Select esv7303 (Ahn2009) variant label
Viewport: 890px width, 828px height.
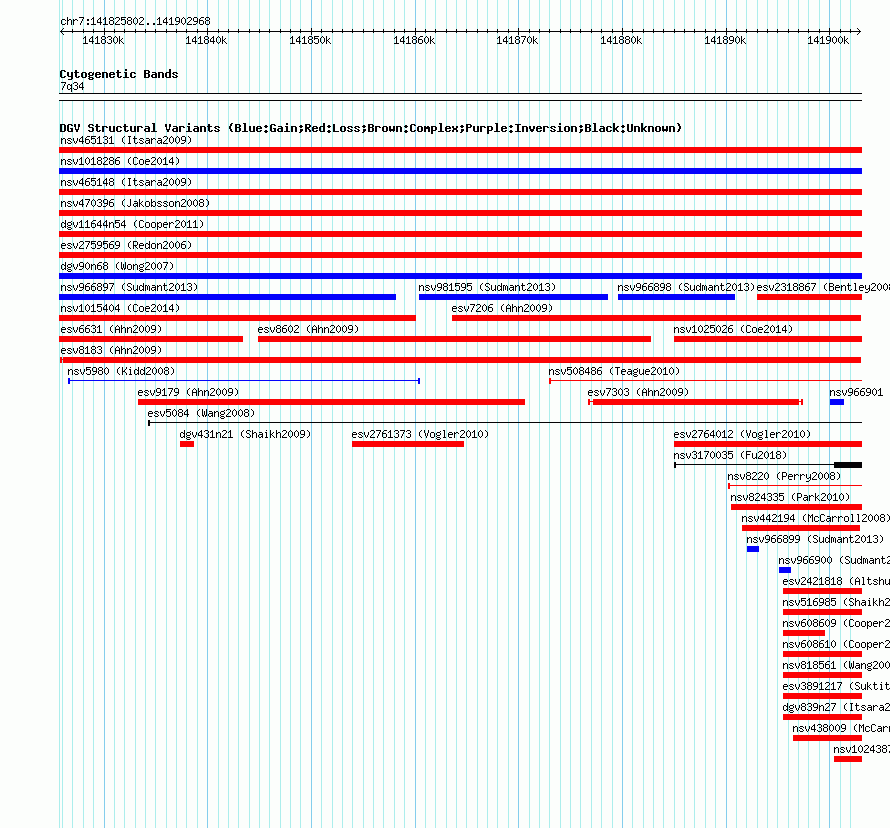click(x=638, y=392)
